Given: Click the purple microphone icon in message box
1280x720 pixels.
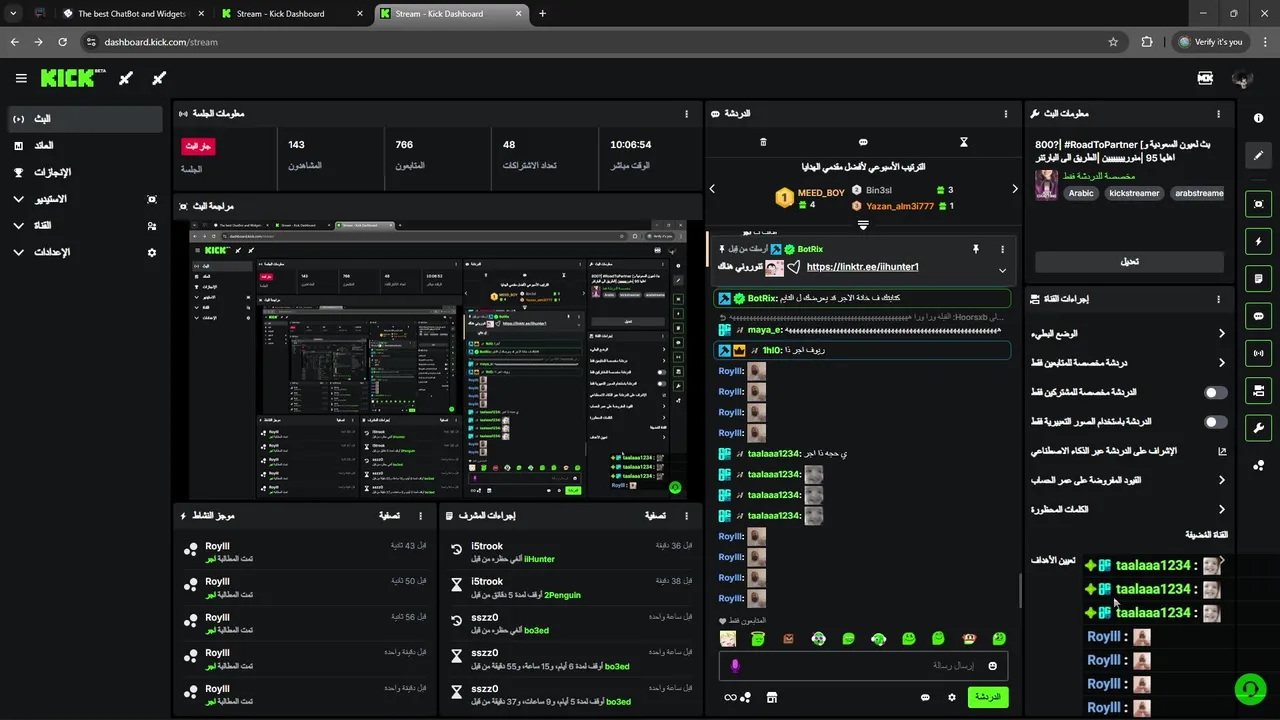Looking at the screenshot, I should [x=735, y=665].
